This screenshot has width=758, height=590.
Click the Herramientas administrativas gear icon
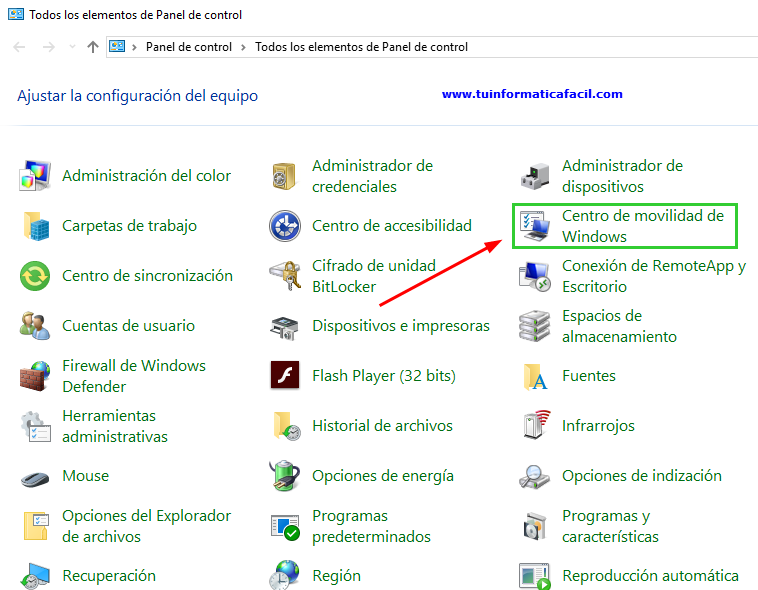click(x=35, y=426)
